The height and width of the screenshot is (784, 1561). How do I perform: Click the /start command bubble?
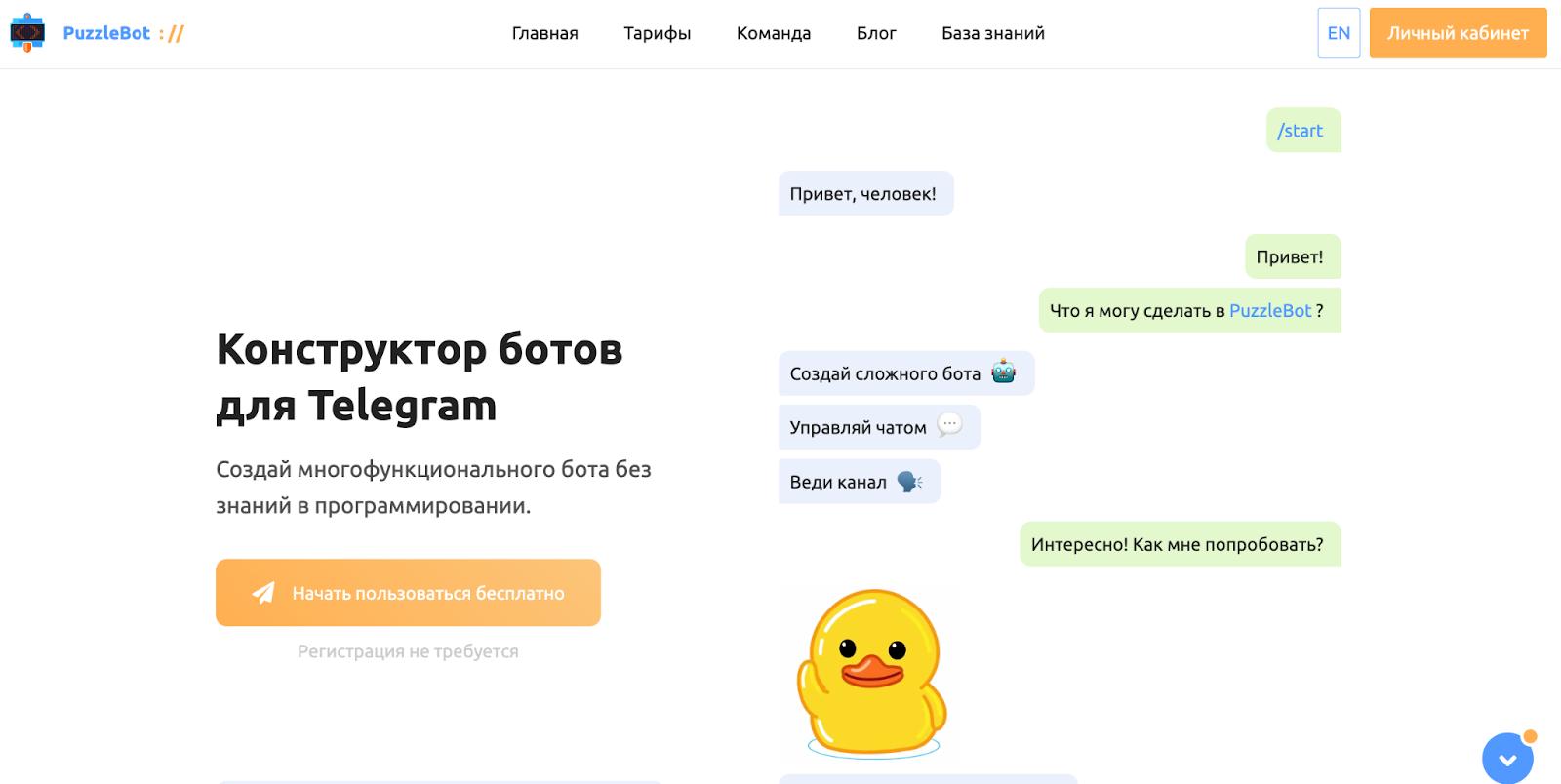pyautogui.click(x=1301, y=131)
